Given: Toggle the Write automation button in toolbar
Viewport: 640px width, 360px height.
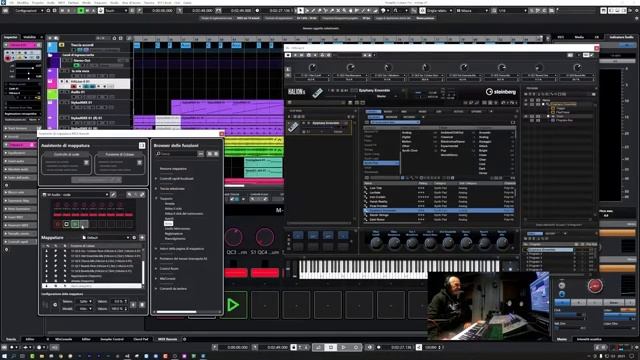Looking at the screenshot, I should tap(87, 10).
